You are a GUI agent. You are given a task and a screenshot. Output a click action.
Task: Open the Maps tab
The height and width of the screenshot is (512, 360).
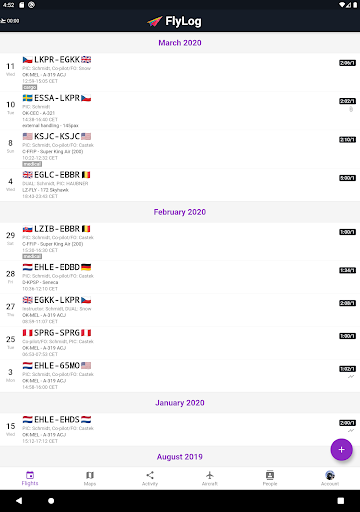(x=90, y=478)
